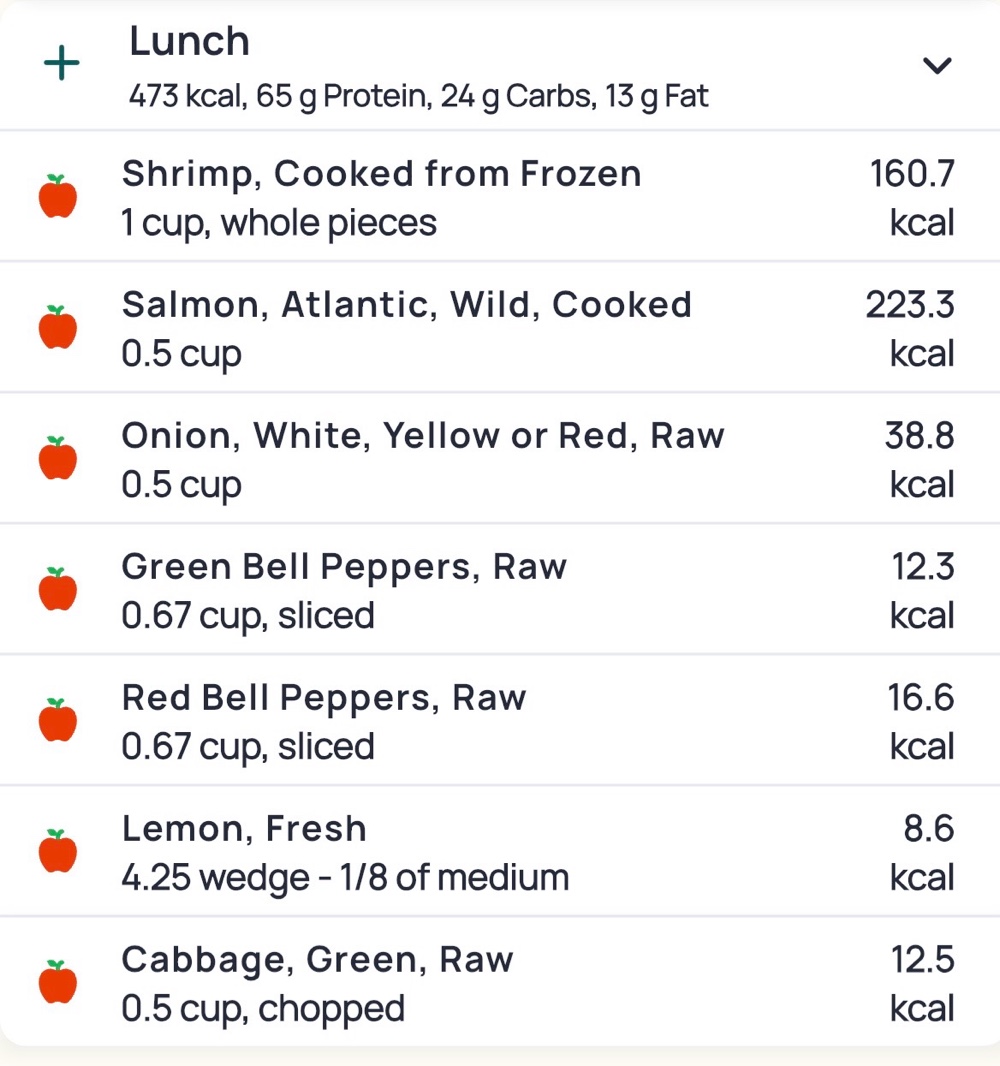Select Onion, White, Yellow or Red, Raw
The width and height of the screenshot is (1000, 1066).
click(x=500, y=458)
